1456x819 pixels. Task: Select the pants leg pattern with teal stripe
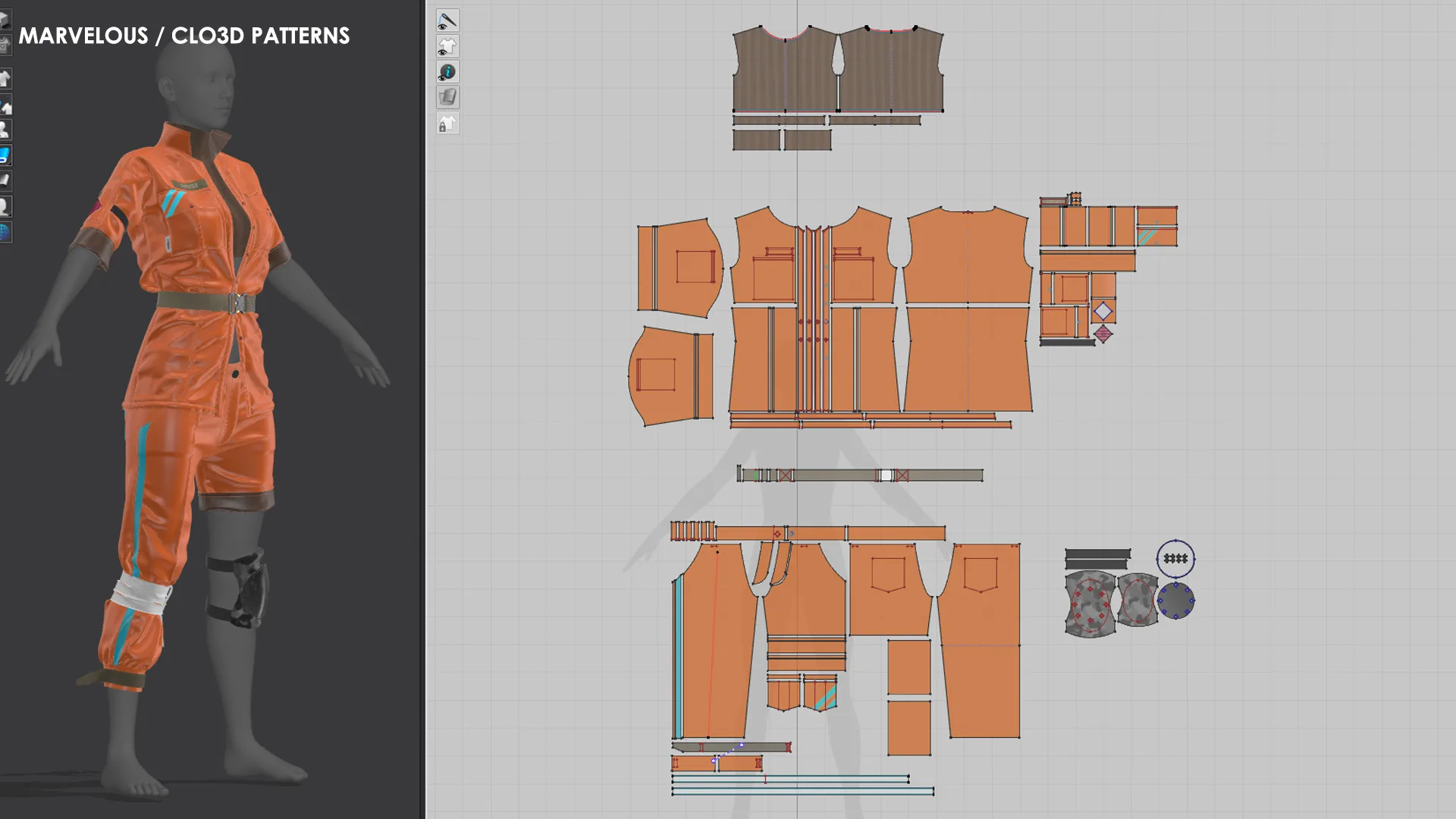pos(714,641)
